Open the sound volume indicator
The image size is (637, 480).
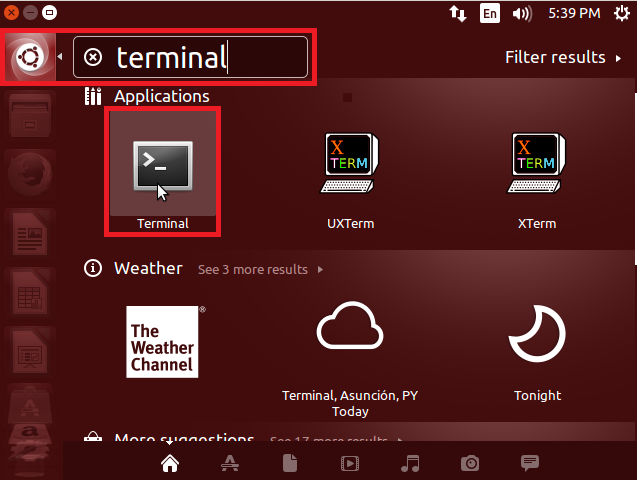click(x=522, y=13)
